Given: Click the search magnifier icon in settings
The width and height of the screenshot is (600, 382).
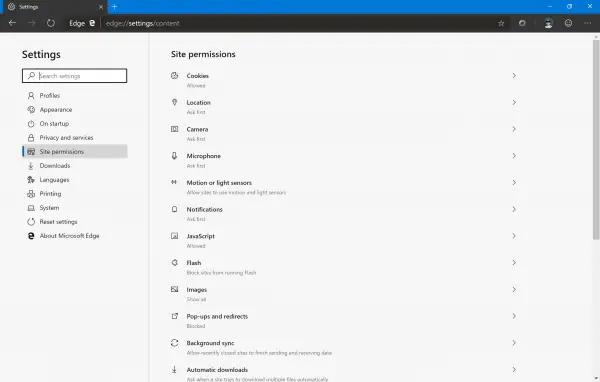Looking at the screenshot, I should click(31, 75).
